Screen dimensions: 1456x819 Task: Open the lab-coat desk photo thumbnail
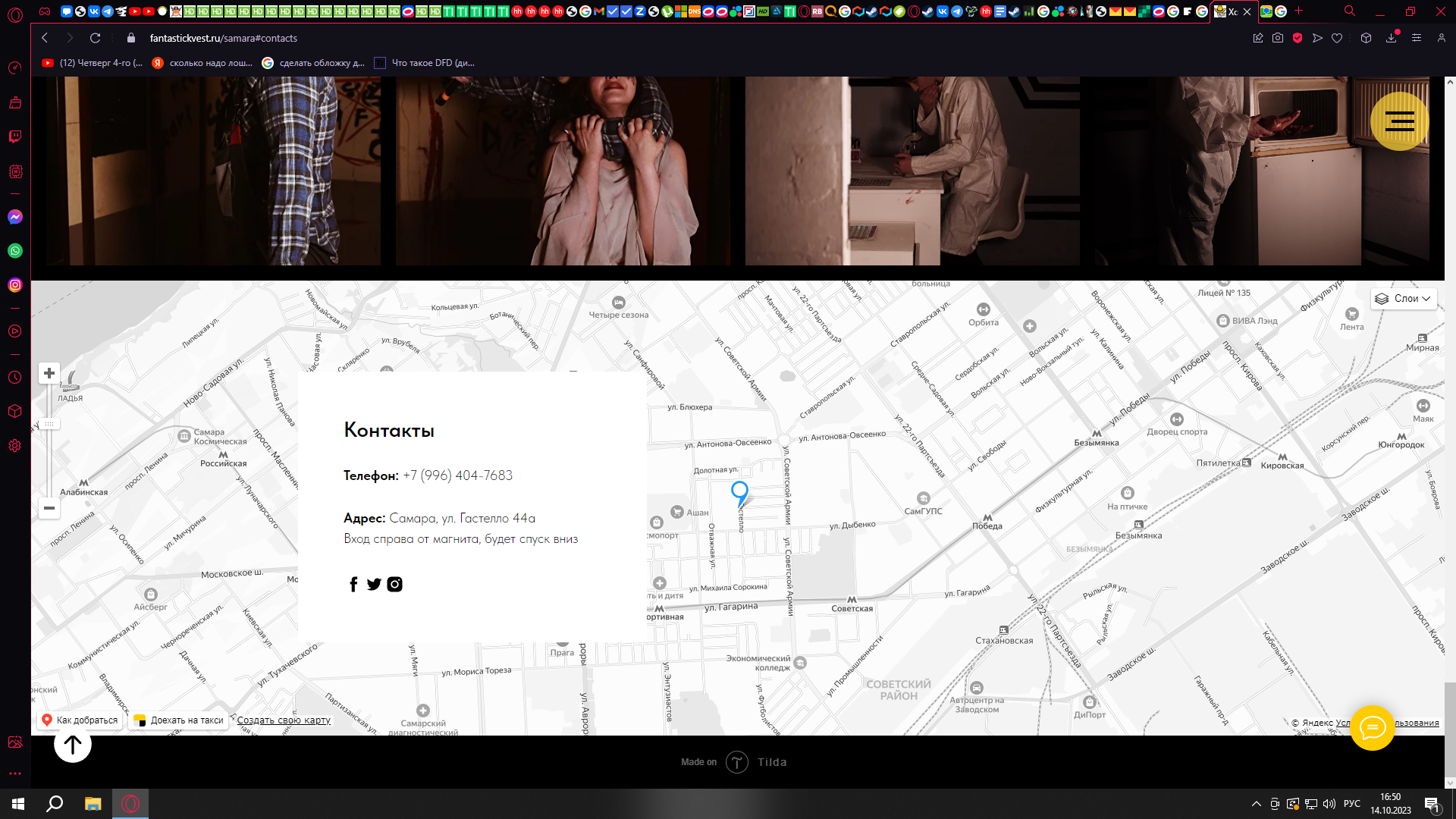click(x=912, y=171)
